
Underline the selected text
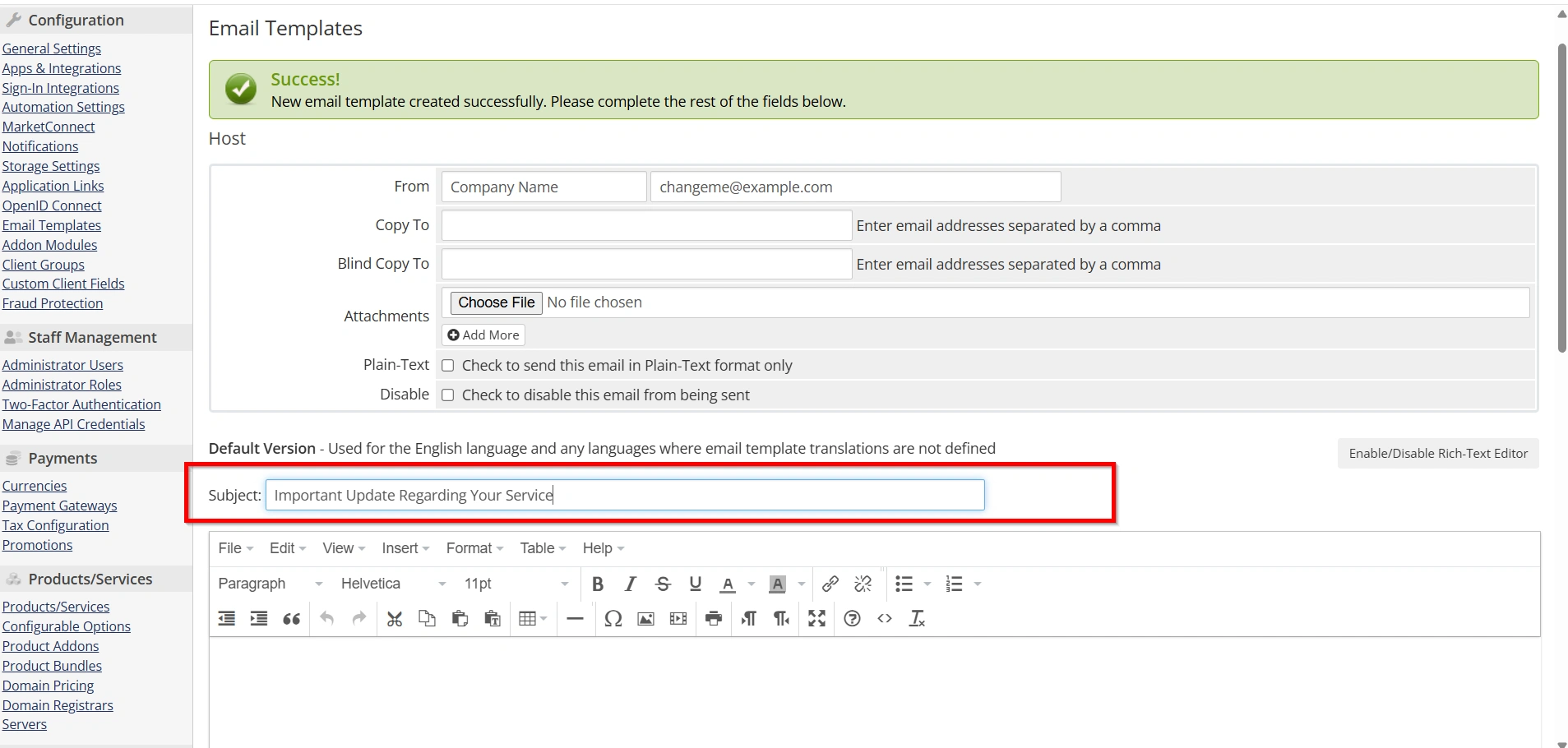point(696,584)
